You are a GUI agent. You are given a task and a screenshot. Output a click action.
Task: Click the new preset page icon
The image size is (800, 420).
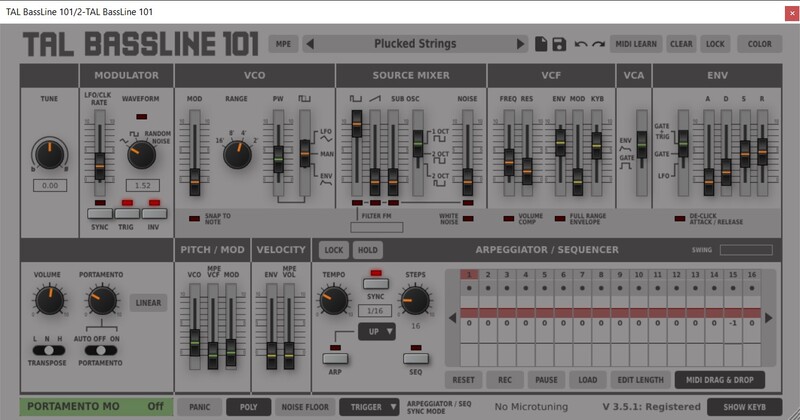click(x=541, y=44)
